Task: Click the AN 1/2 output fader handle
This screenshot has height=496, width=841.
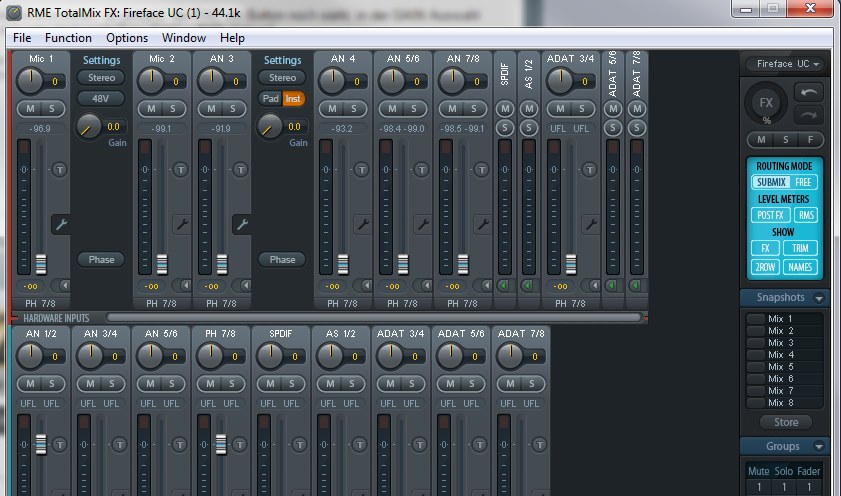Action: tap(41, 445)
